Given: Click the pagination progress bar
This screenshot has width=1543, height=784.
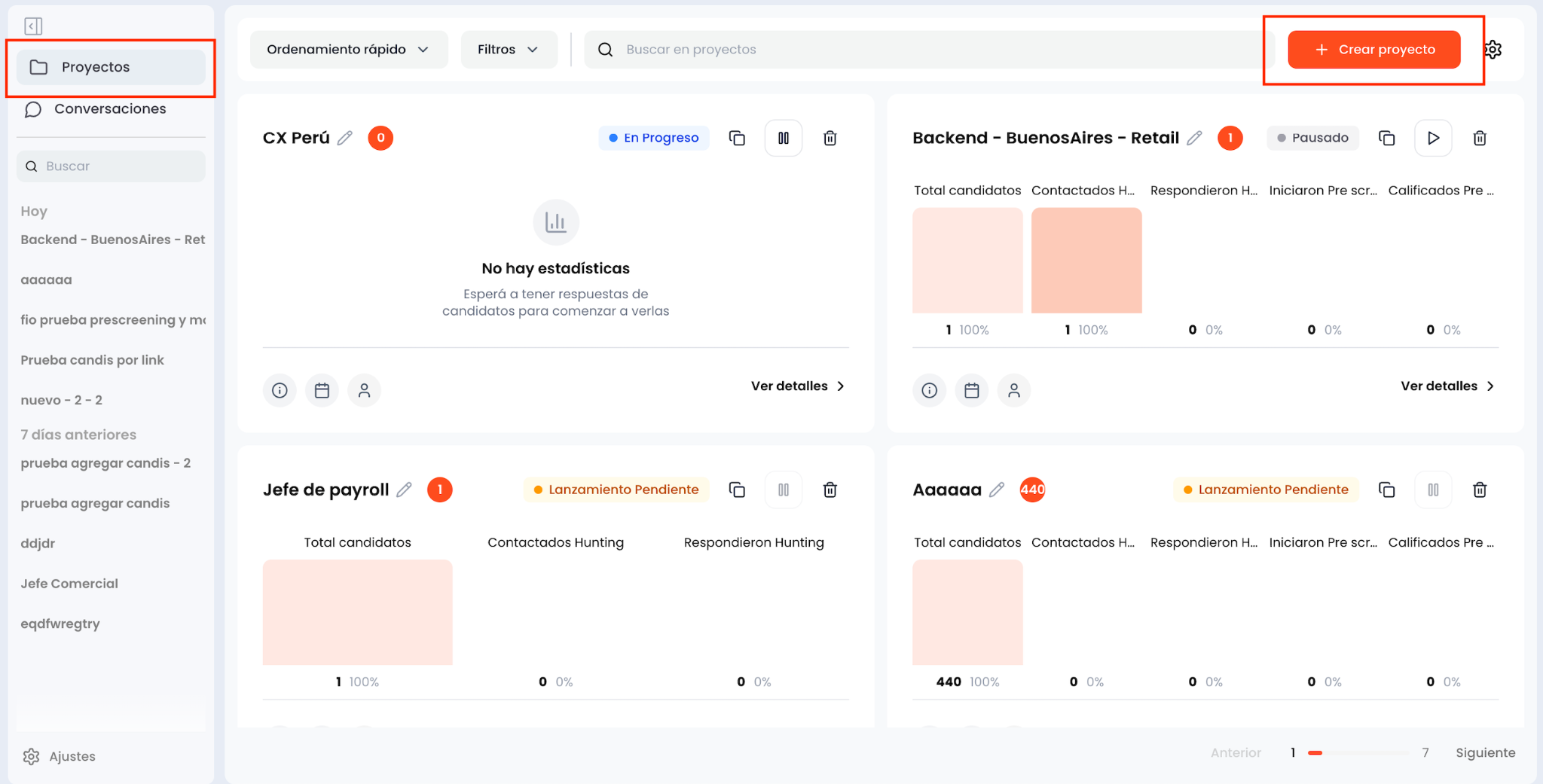Looking at the screenshot, I should 1358,752.
